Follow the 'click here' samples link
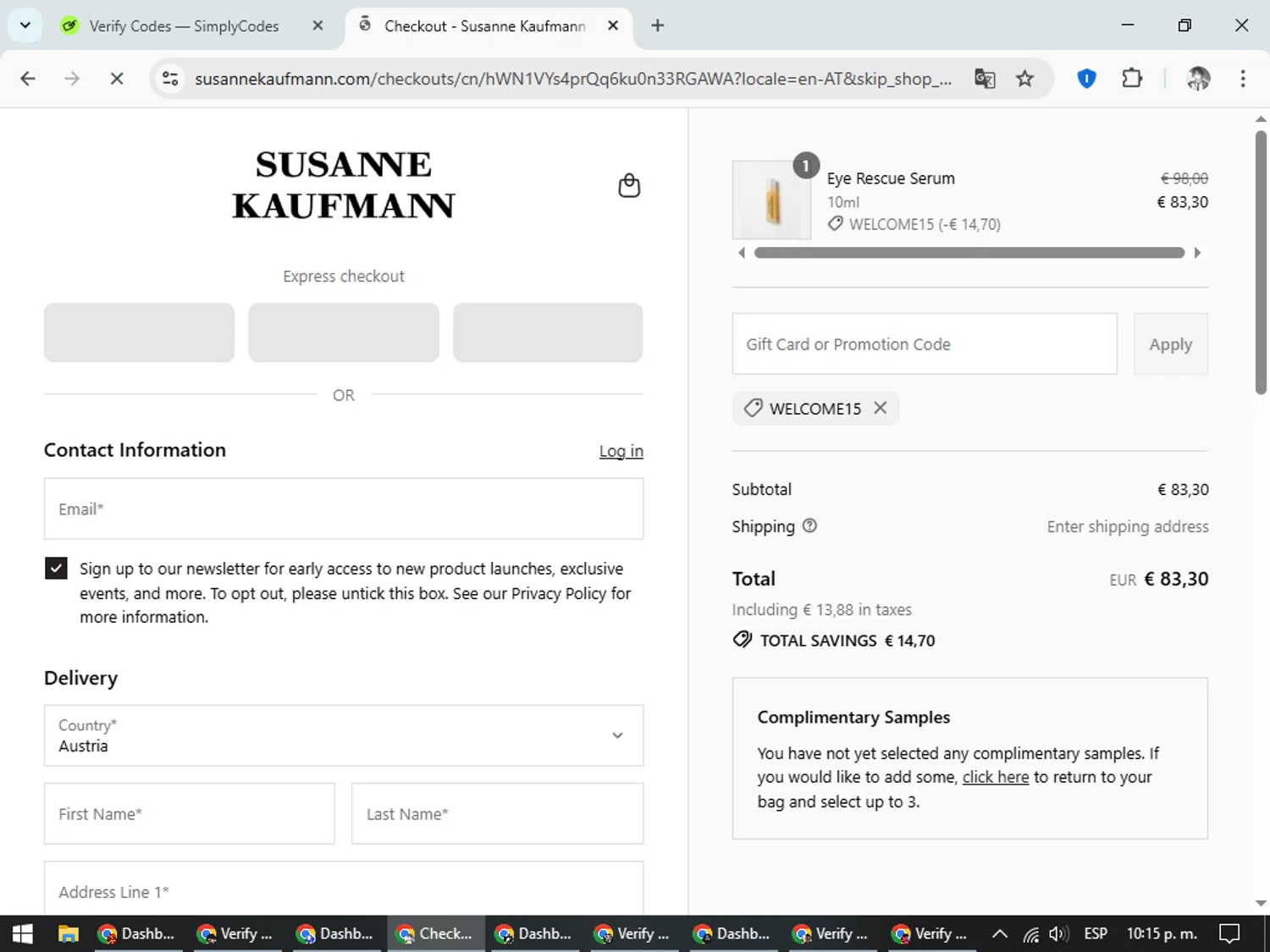The image size is (1270, 952). 996,777
